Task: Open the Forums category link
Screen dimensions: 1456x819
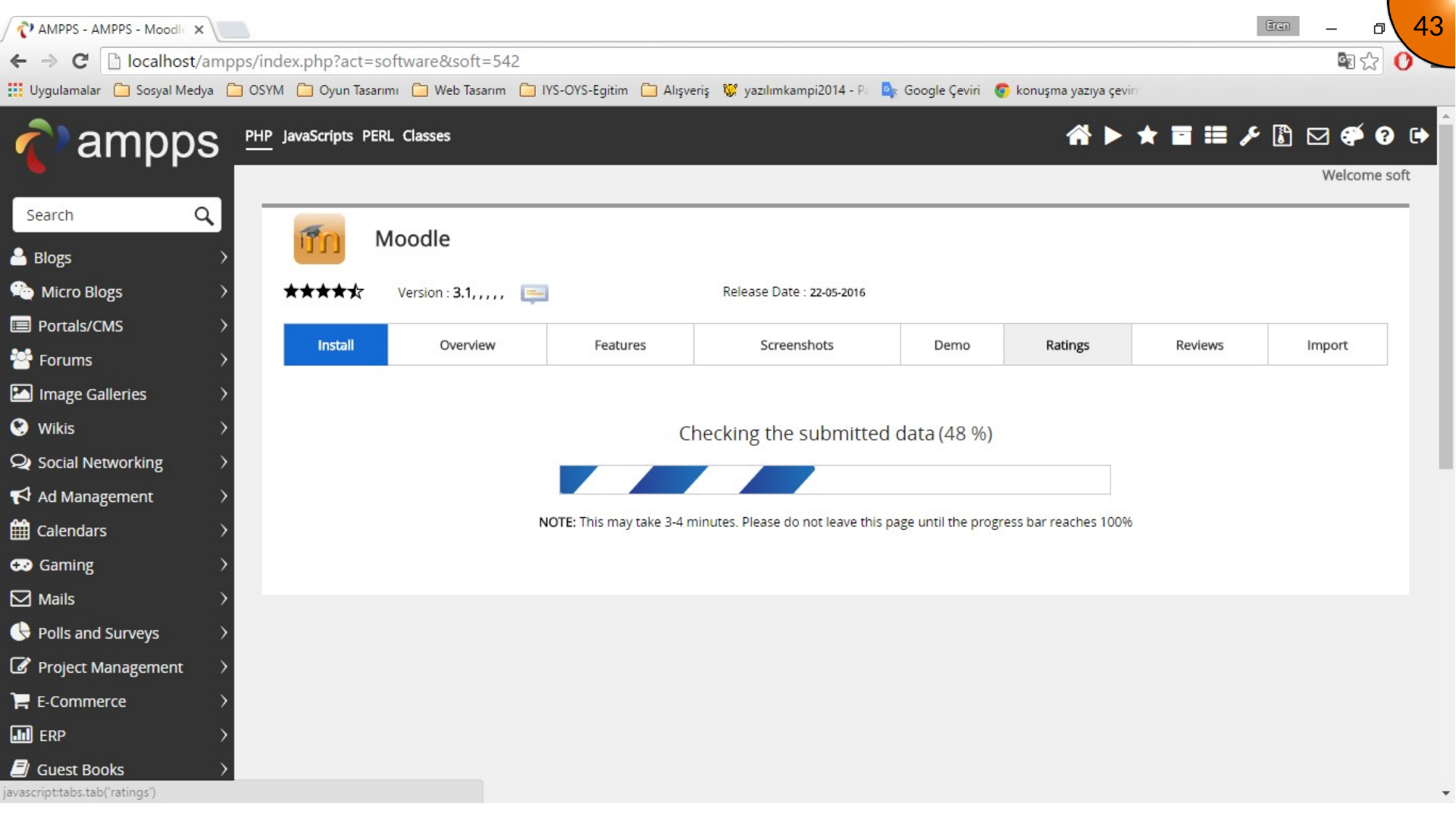Action: point(65,360)
